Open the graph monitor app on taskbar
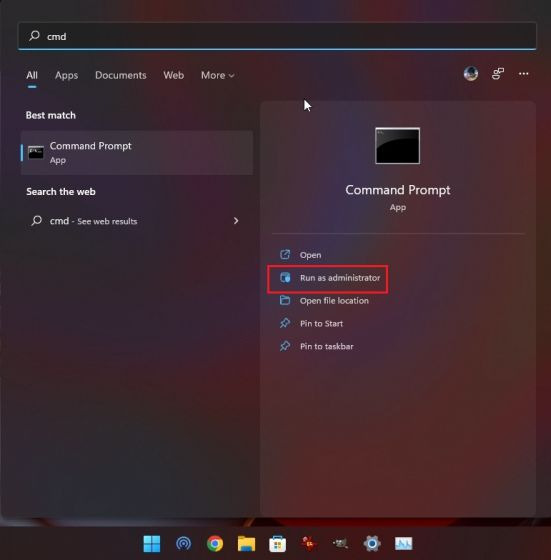 tap(404, 544)
